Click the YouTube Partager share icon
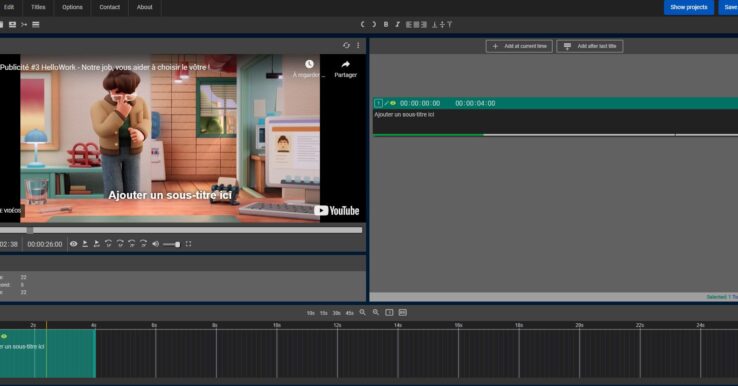 pyautogui.click(x=345, y=69)
